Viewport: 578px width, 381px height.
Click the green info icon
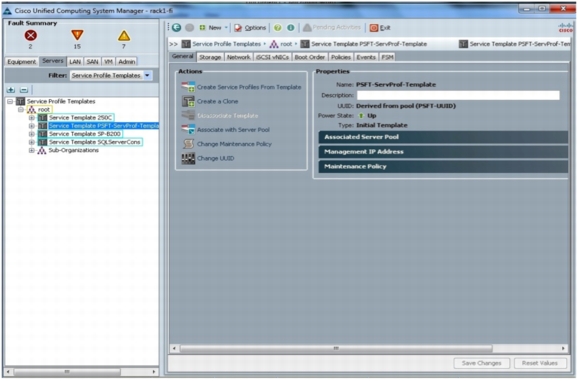290,28
